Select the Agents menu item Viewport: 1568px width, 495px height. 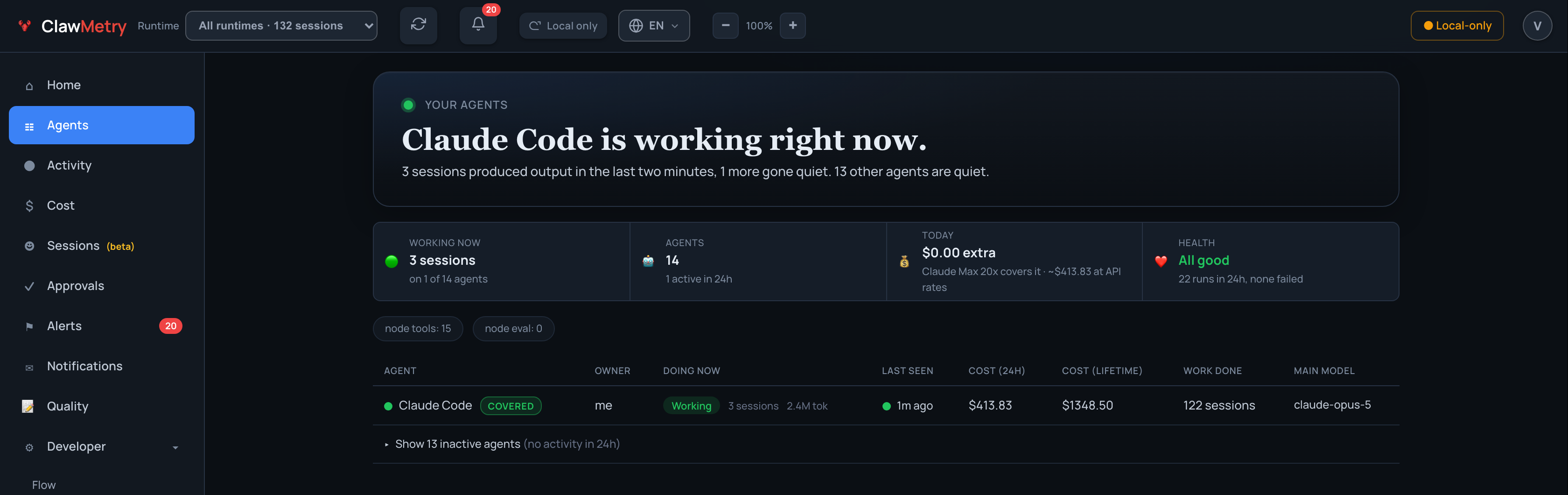pos(102,125)
